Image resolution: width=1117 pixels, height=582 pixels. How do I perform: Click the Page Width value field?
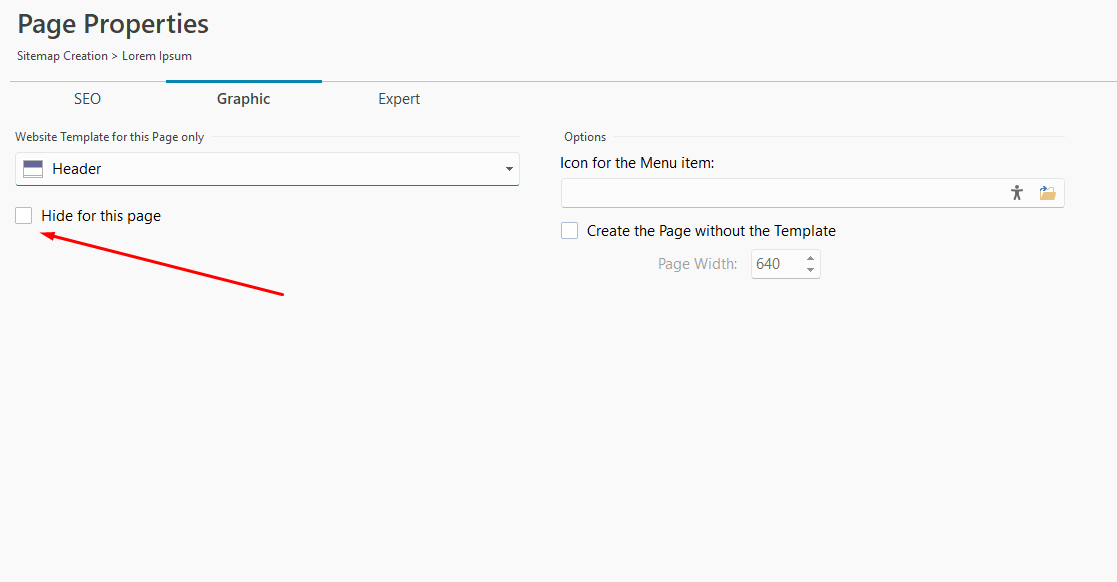click(774, 264)
